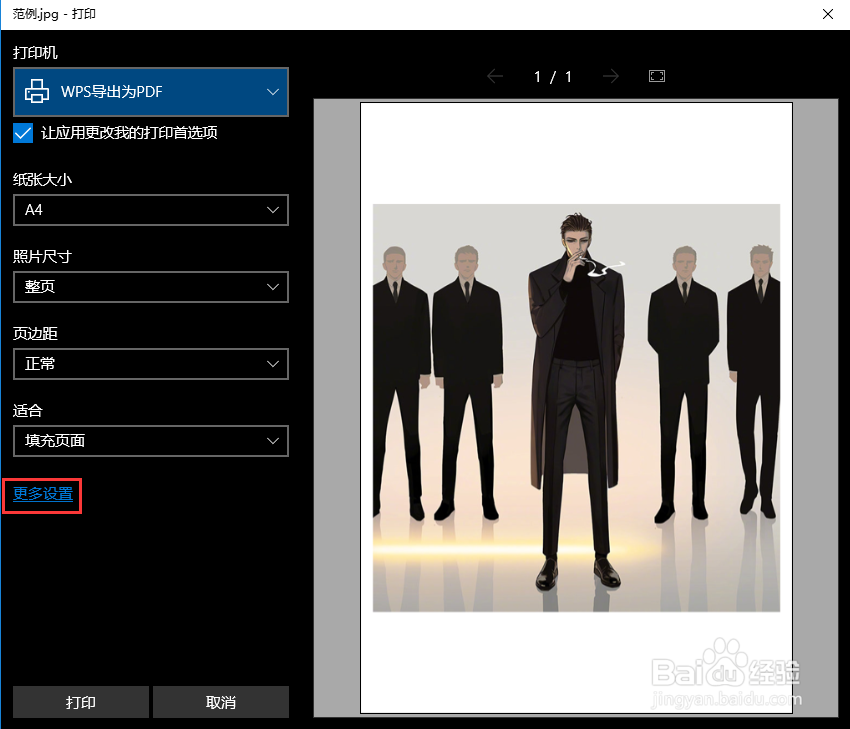Click the print preview page image
850x729 pixels.
click(x=576, y=408)
